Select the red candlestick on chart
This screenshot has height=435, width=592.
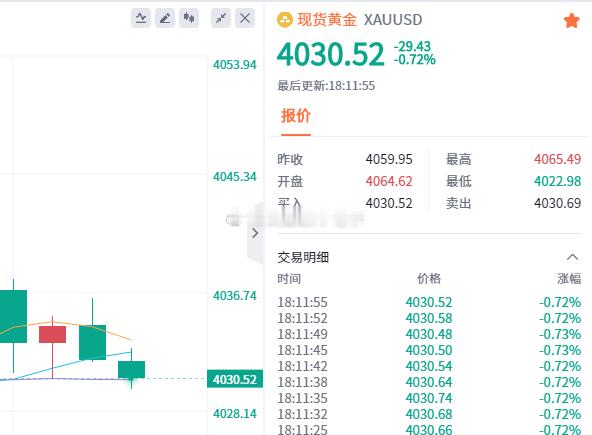coord(52,334)
